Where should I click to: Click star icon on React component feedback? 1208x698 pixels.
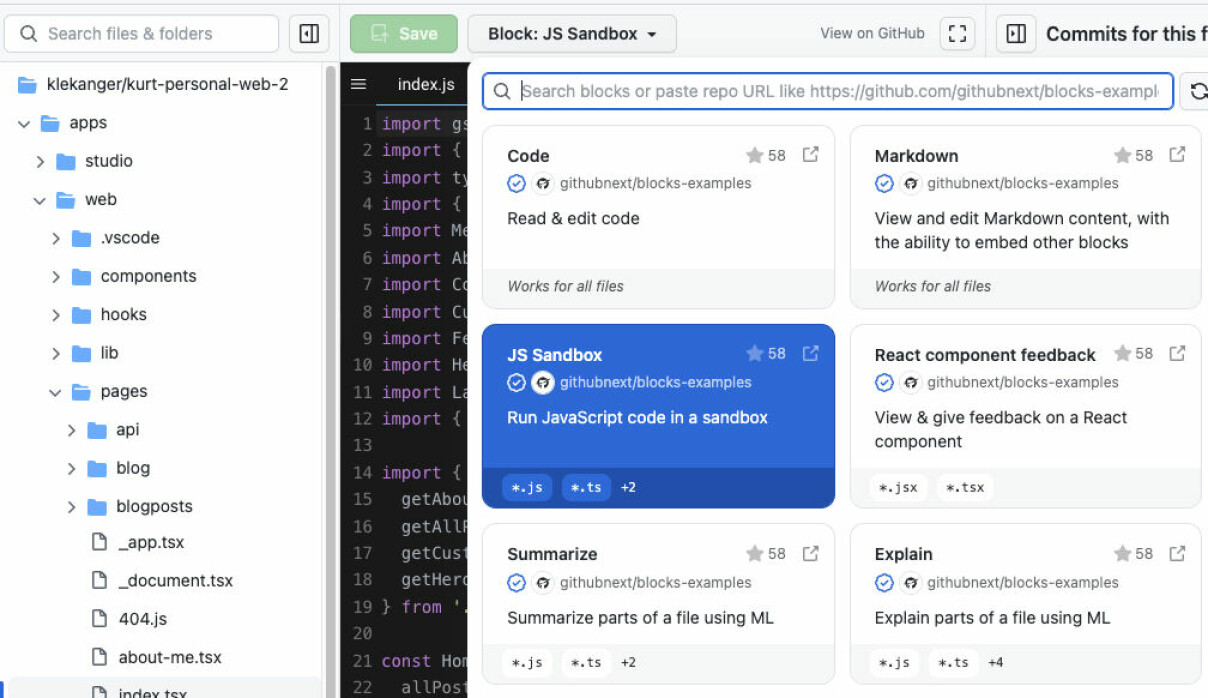click(1122, 353)
